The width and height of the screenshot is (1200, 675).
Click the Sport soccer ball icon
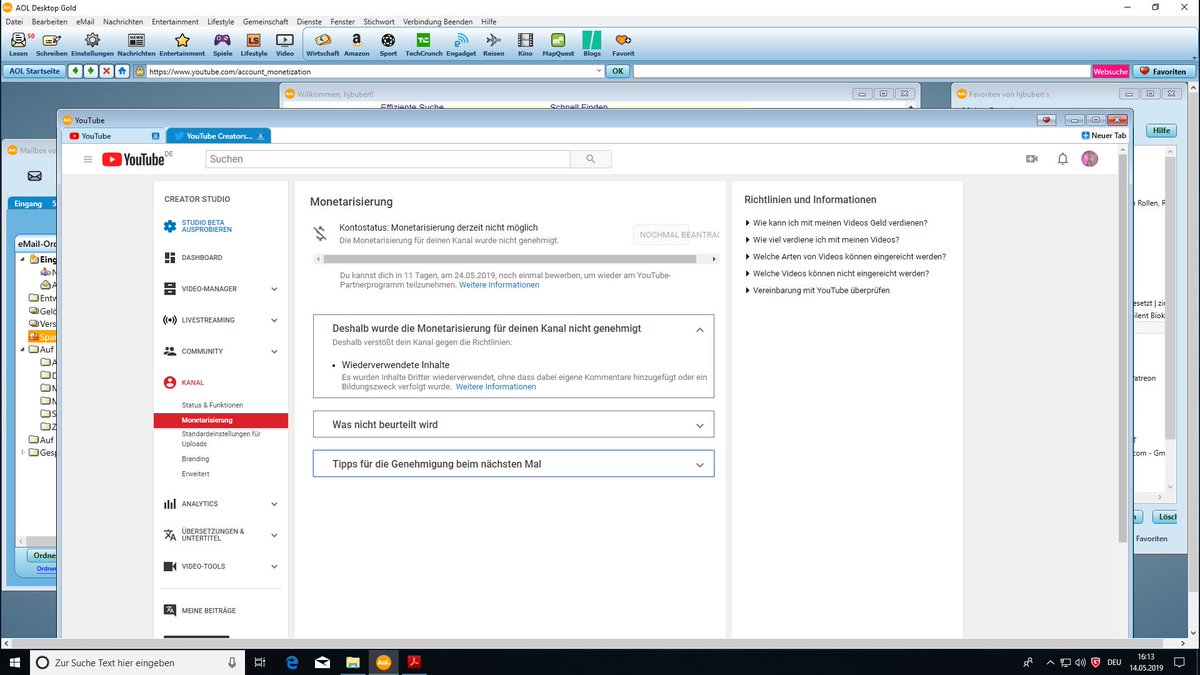(x=388, y=43)
